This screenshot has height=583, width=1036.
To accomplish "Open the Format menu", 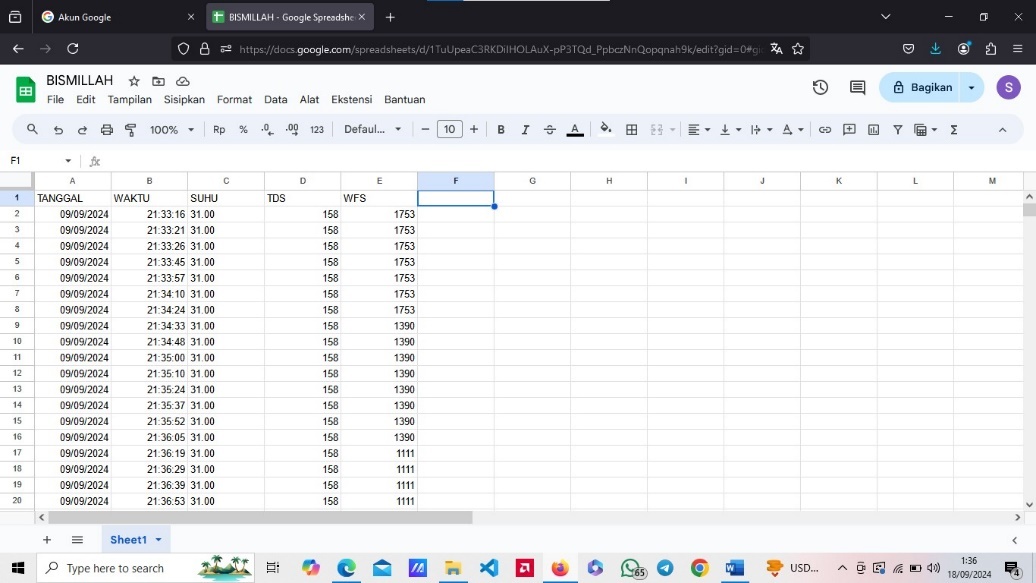I will (x=234, y=100).
